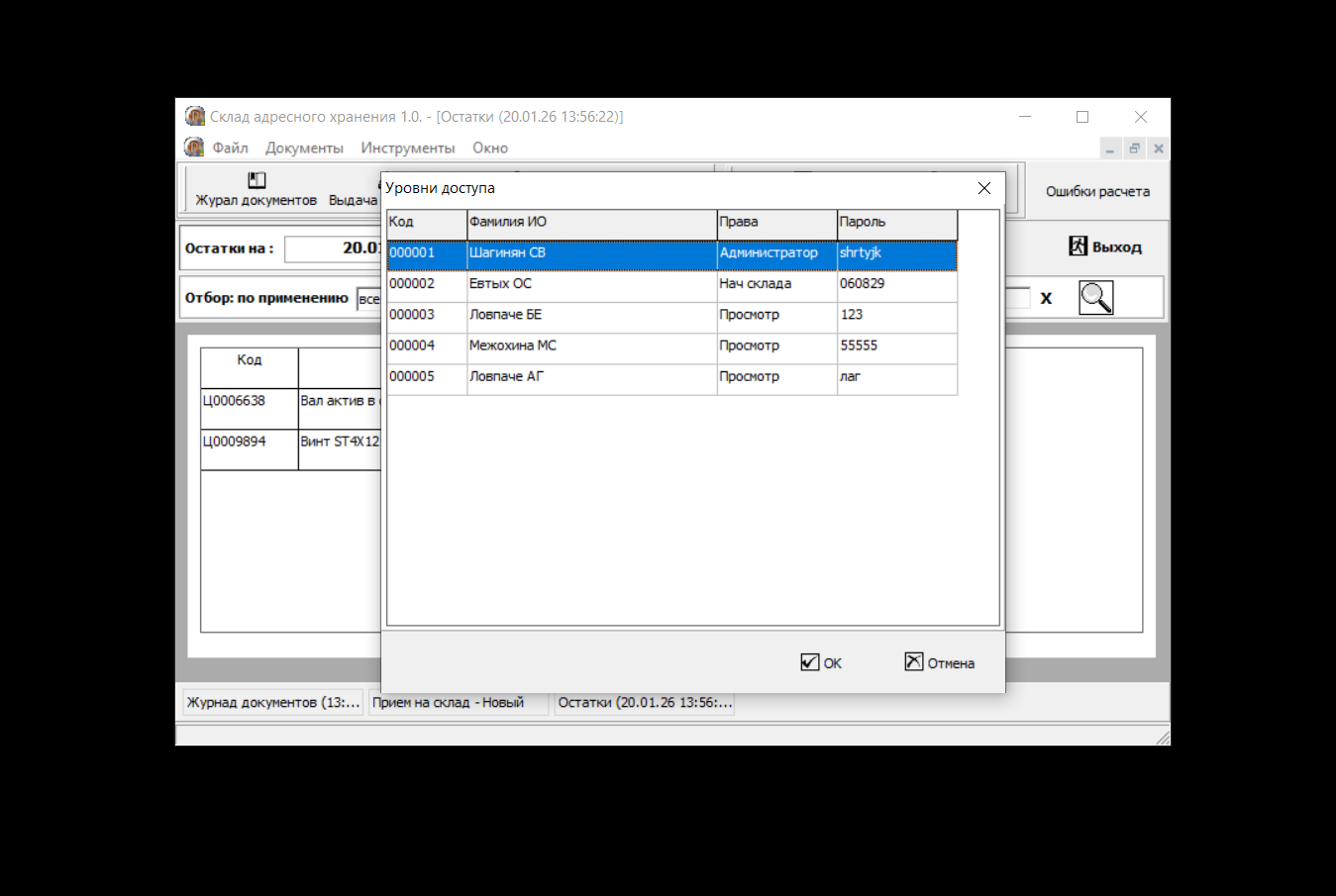1336x896 pixels.
Task: Click the input field left of X button
Action: coord(1018,298)
